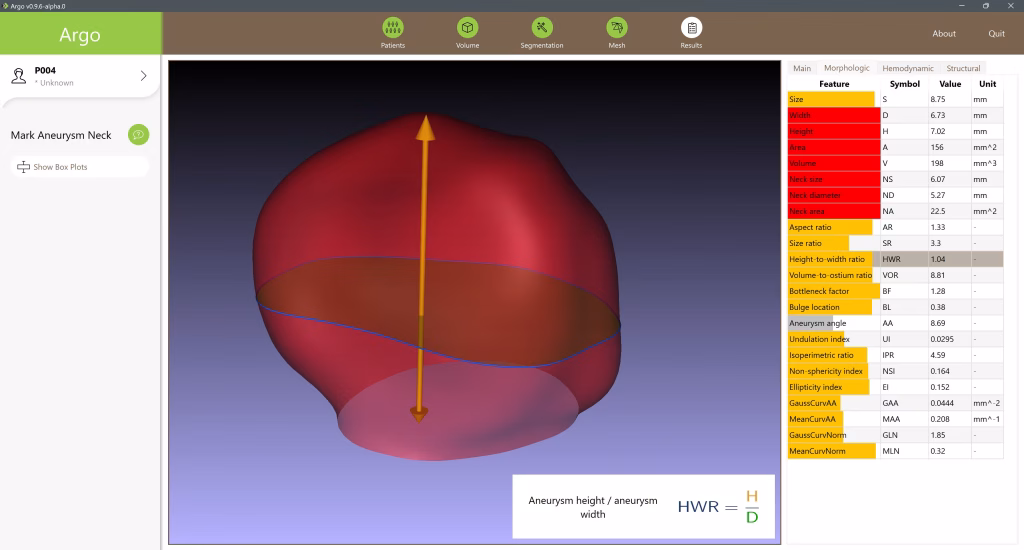
Task: Switch to the Structural tab
Action: (963, 68)
